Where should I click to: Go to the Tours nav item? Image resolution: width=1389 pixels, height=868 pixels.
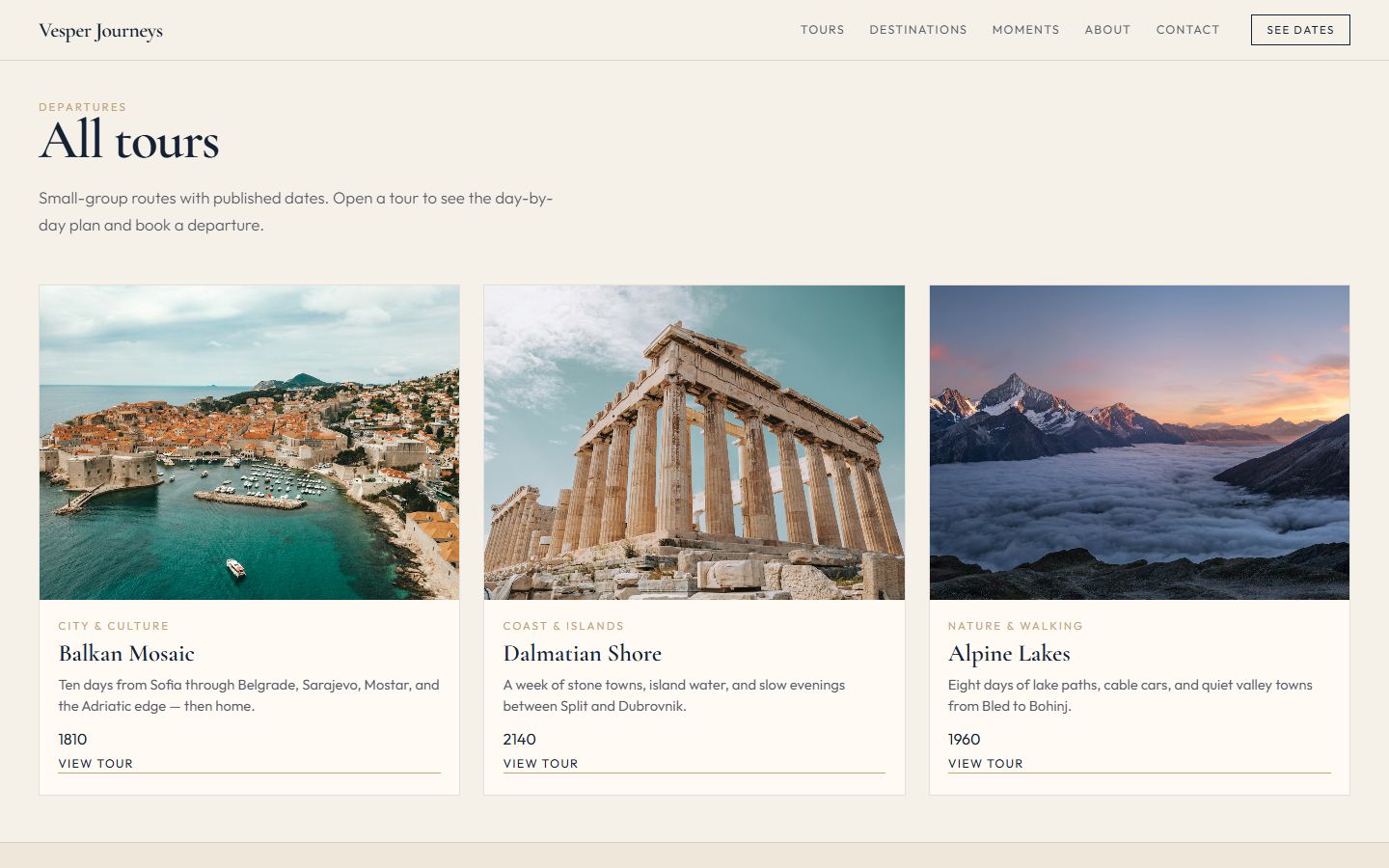(x=822, y=30)
